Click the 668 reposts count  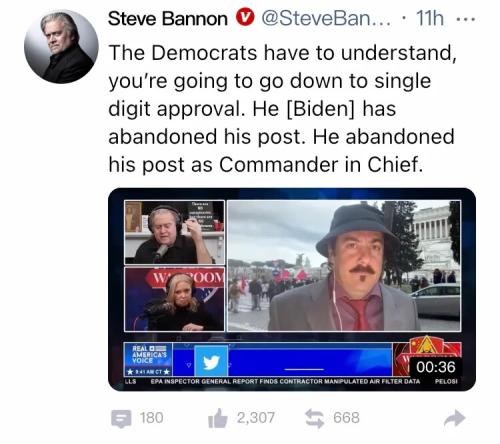point(347,418)
